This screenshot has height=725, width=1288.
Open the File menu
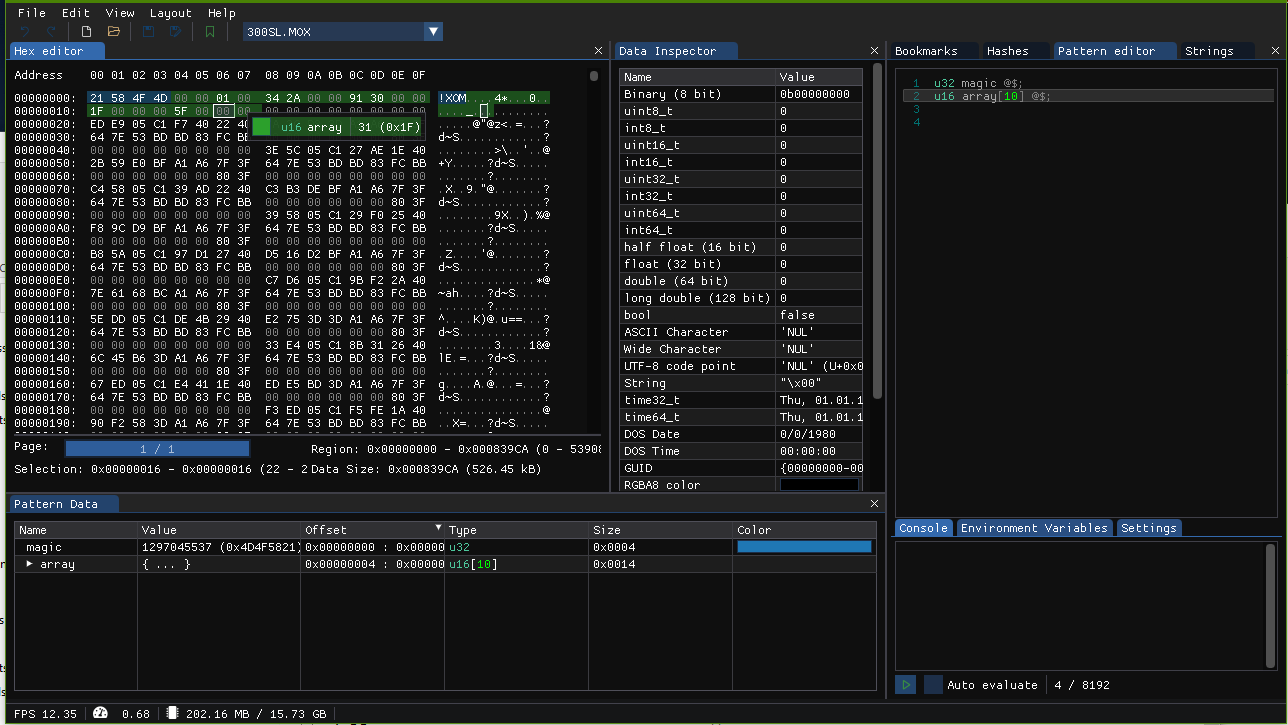coord(30,13)
